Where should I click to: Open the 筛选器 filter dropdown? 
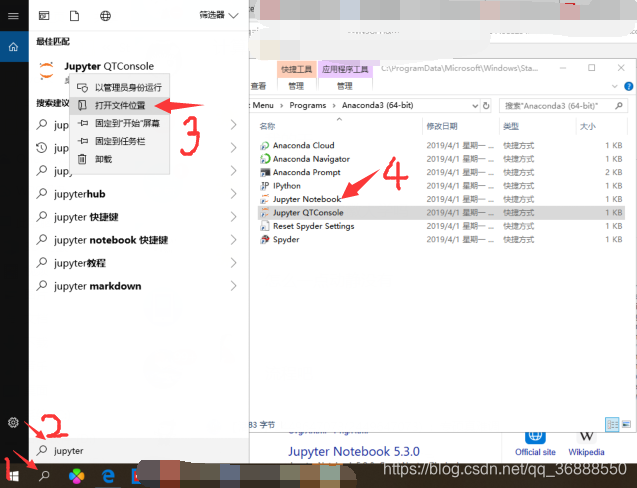(x=218, y=15)
